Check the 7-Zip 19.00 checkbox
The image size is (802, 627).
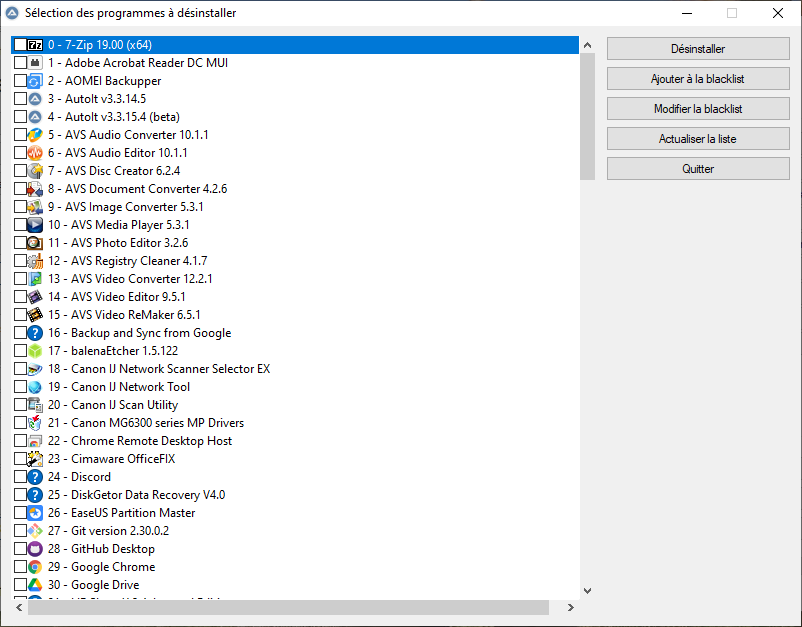point(20,45)
